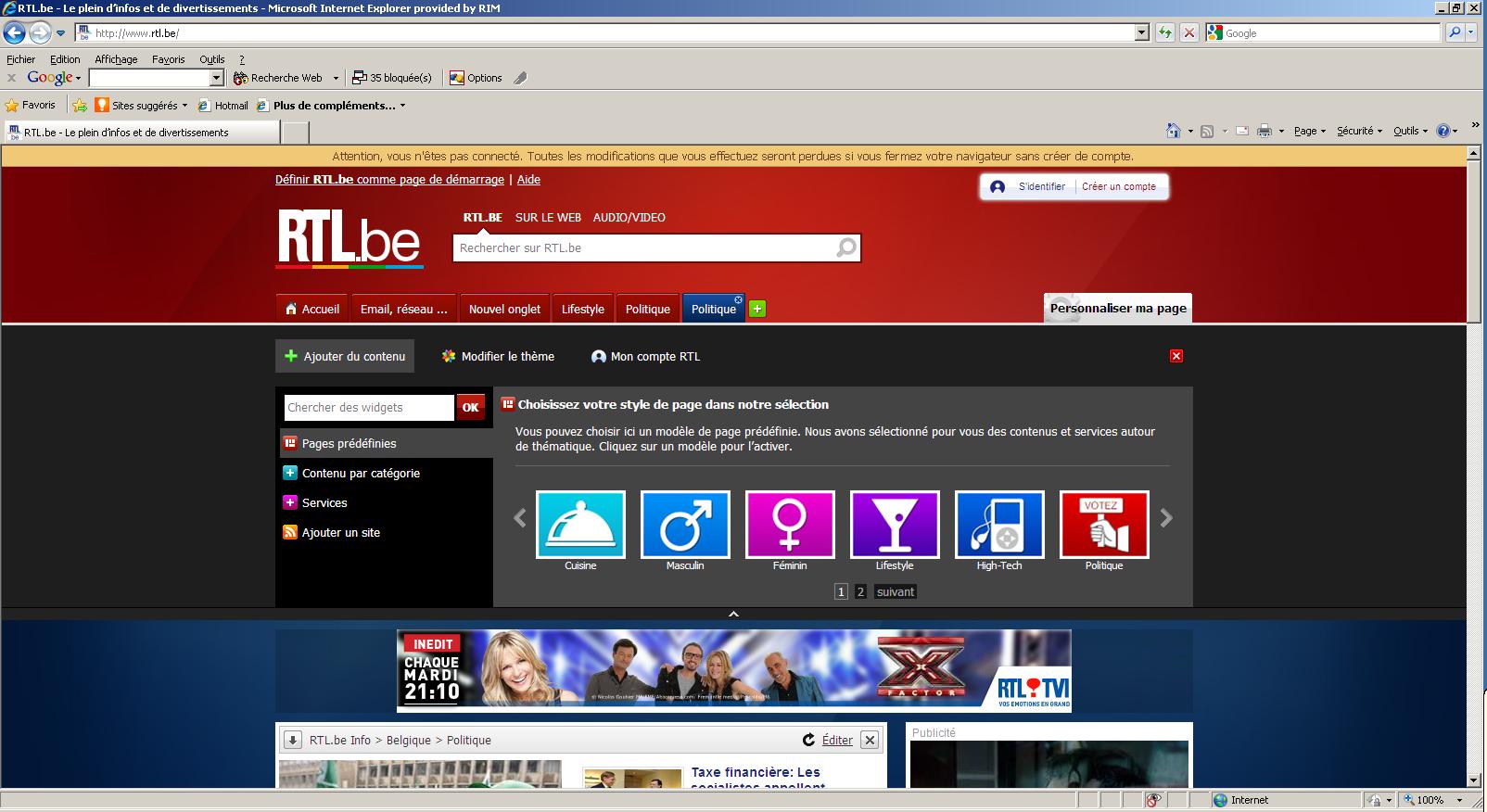Click the add to favorites bar icon

click(80, 106)
